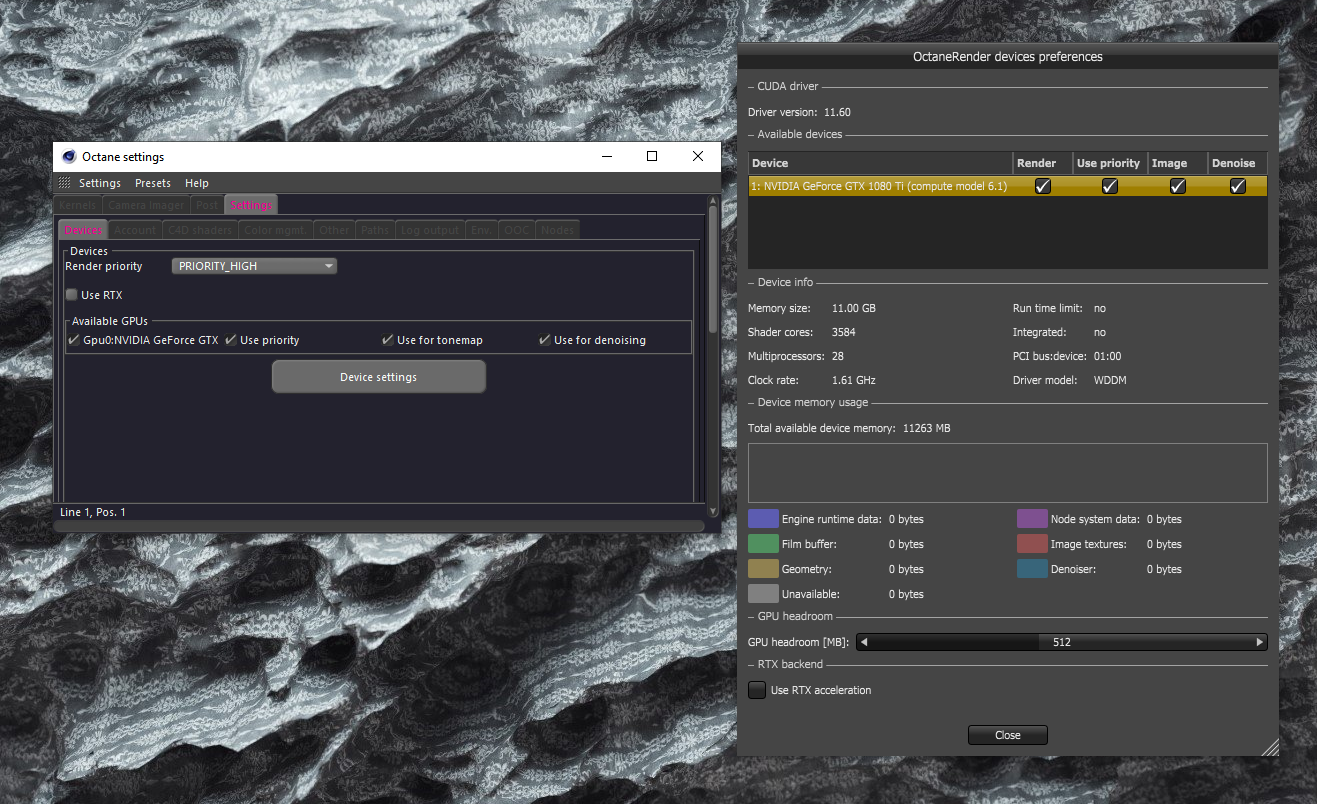Open the Settings menu in Octane settings
The image size is (1317, 804).
(x=100, y=183)
